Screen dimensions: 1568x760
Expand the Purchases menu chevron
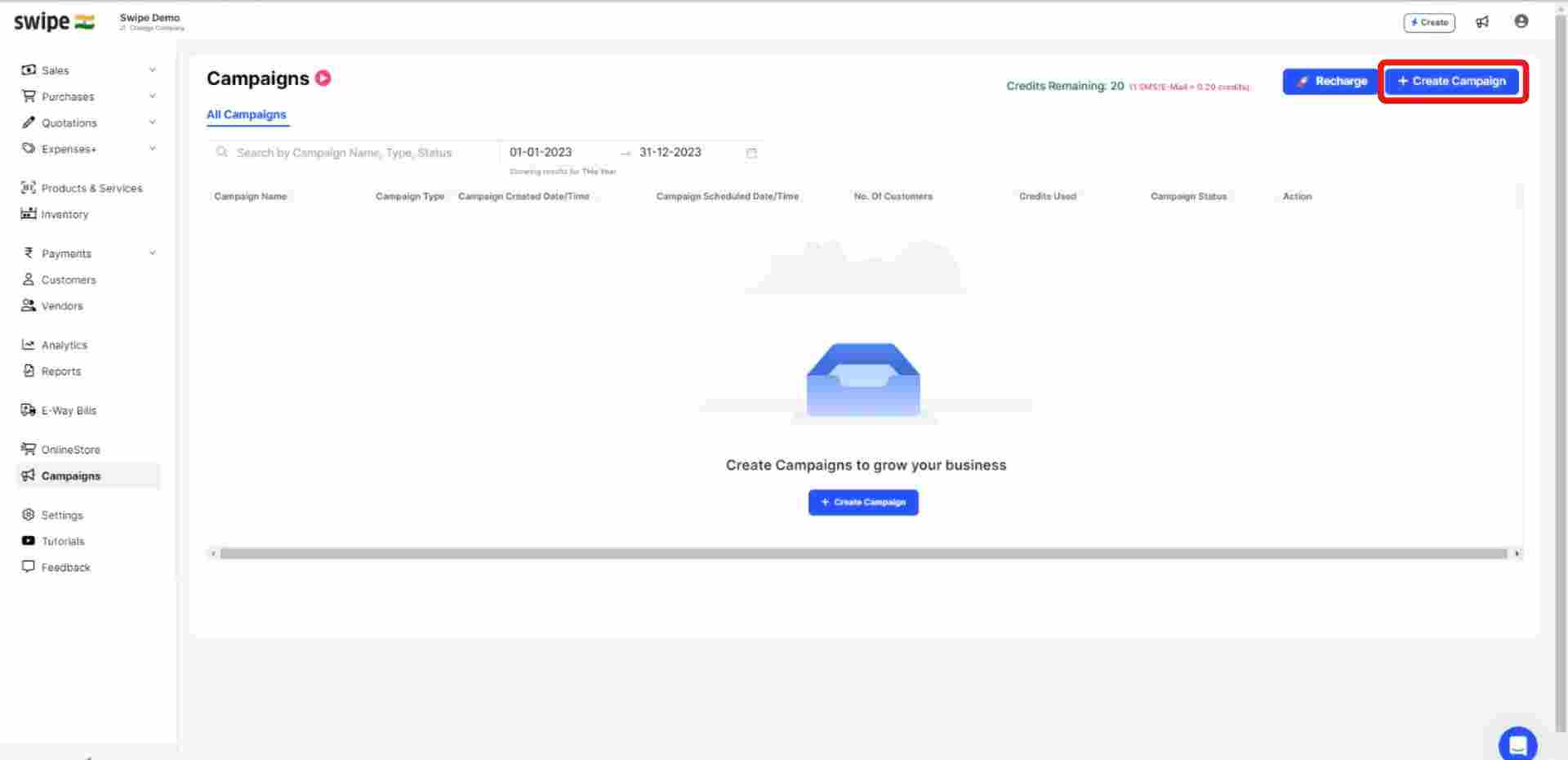152,96
